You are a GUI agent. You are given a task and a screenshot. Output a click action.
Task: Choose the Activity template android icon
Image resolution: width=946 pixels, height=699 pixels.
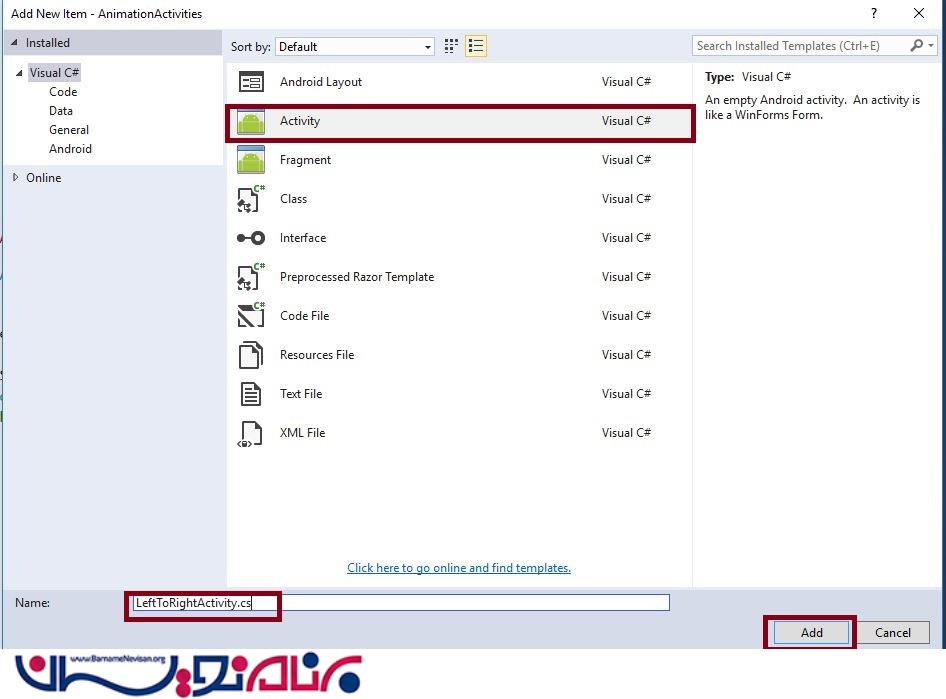[251, 121]
